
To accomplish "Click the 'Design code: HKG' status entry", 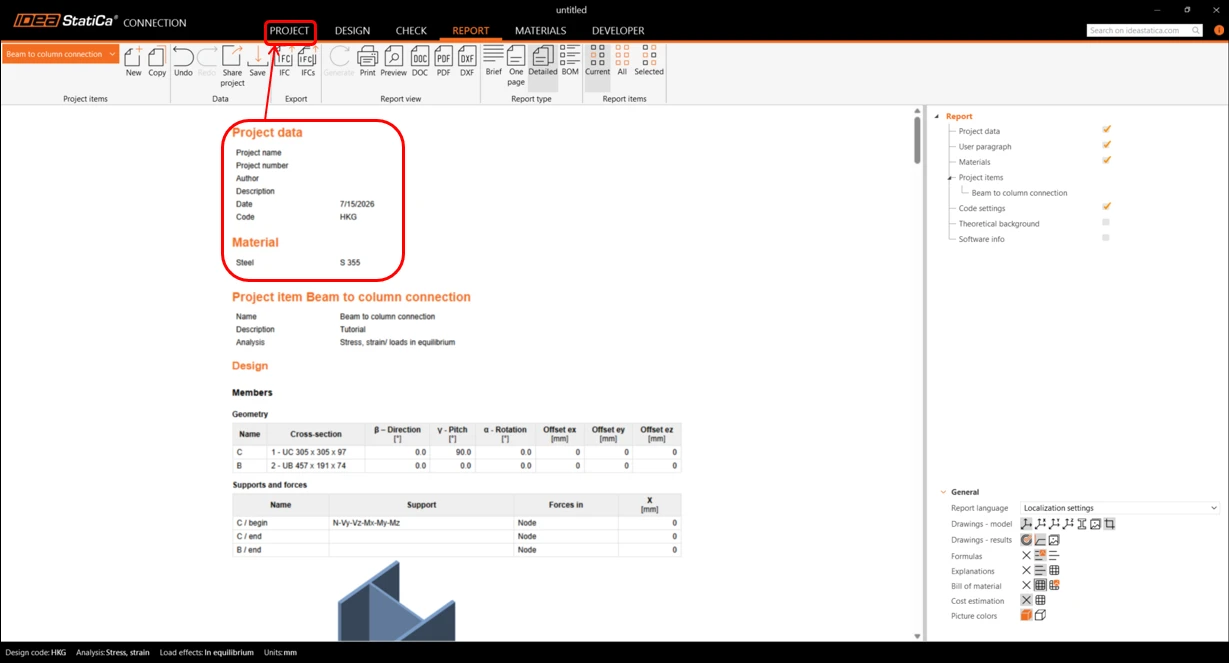I will tap(36, 652).
